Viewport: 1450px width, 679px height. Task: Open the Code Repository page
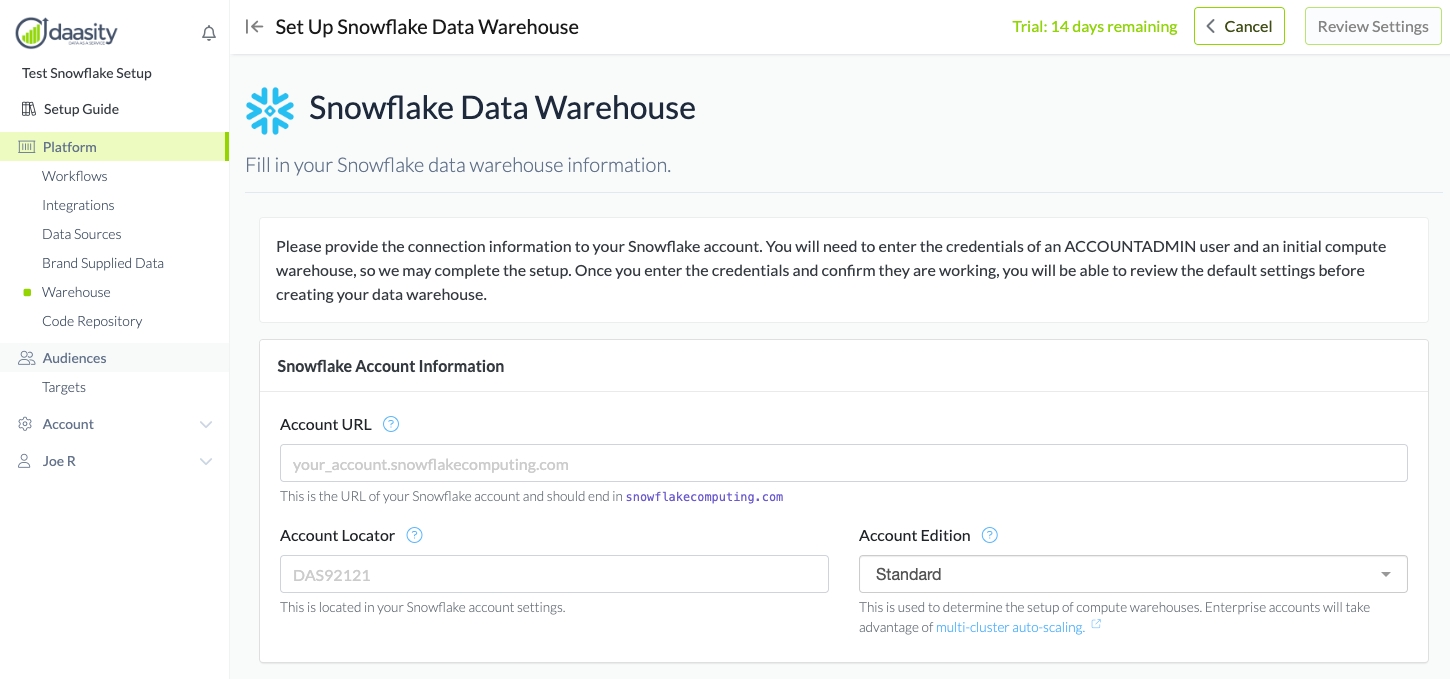tap(92, 321)
